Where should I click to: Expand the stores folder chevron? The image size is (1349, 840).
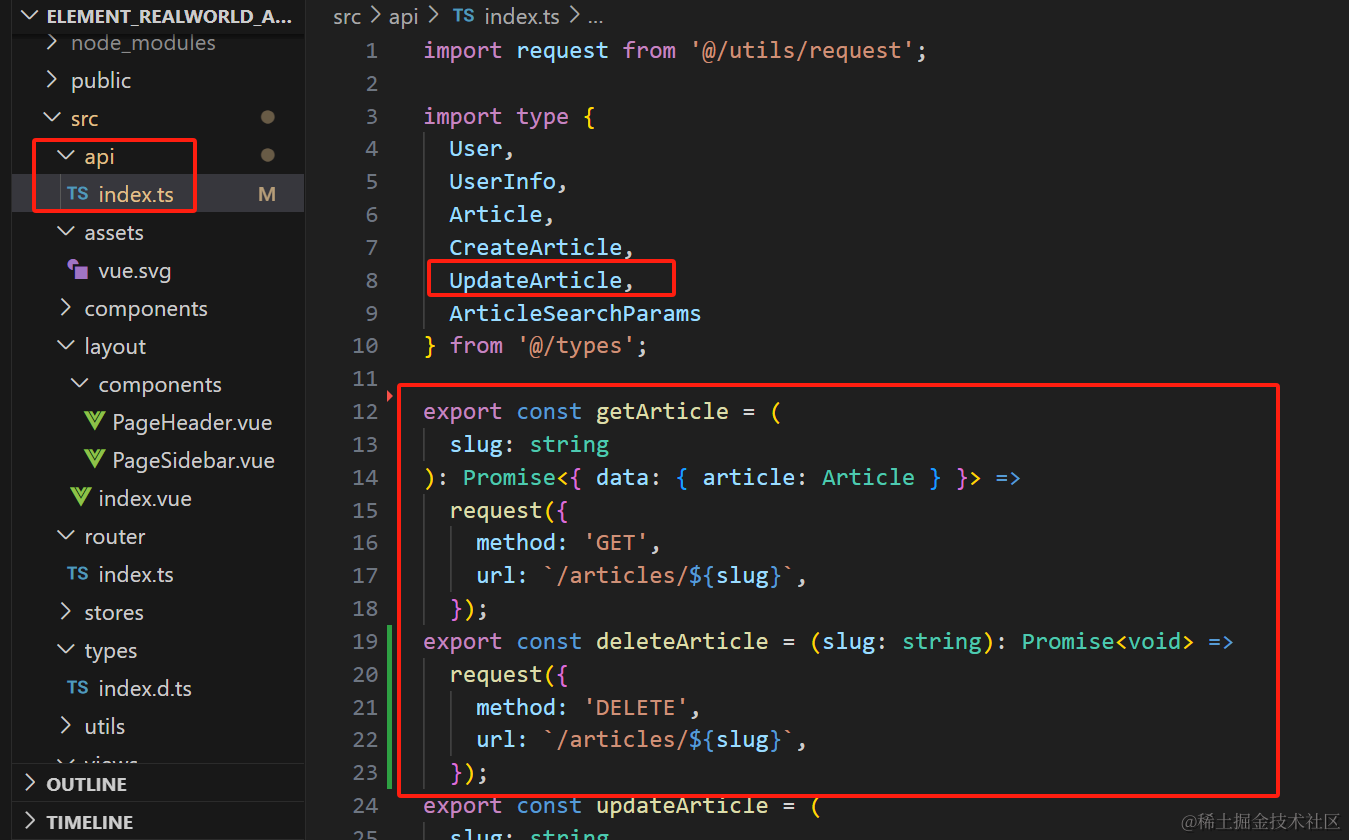[67, 612]
